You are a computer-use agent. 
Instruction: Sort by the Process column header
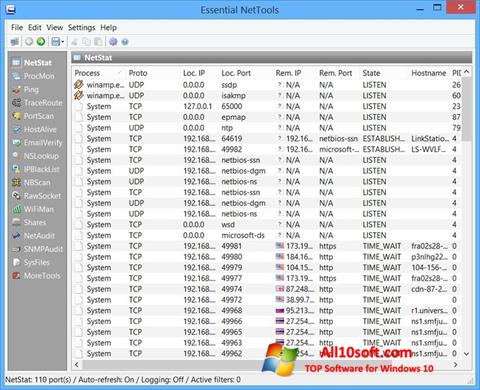pyautogui.click(x=99, y=73)
